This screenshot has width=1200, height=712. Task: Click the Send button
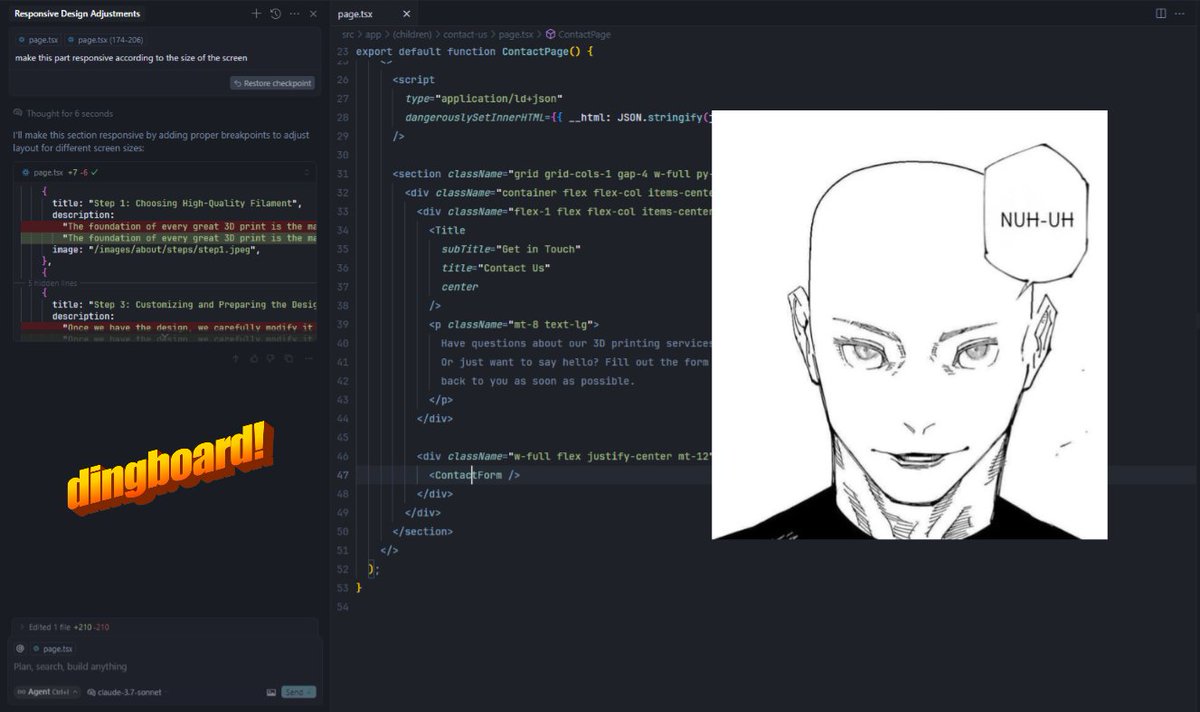[298, 692]
